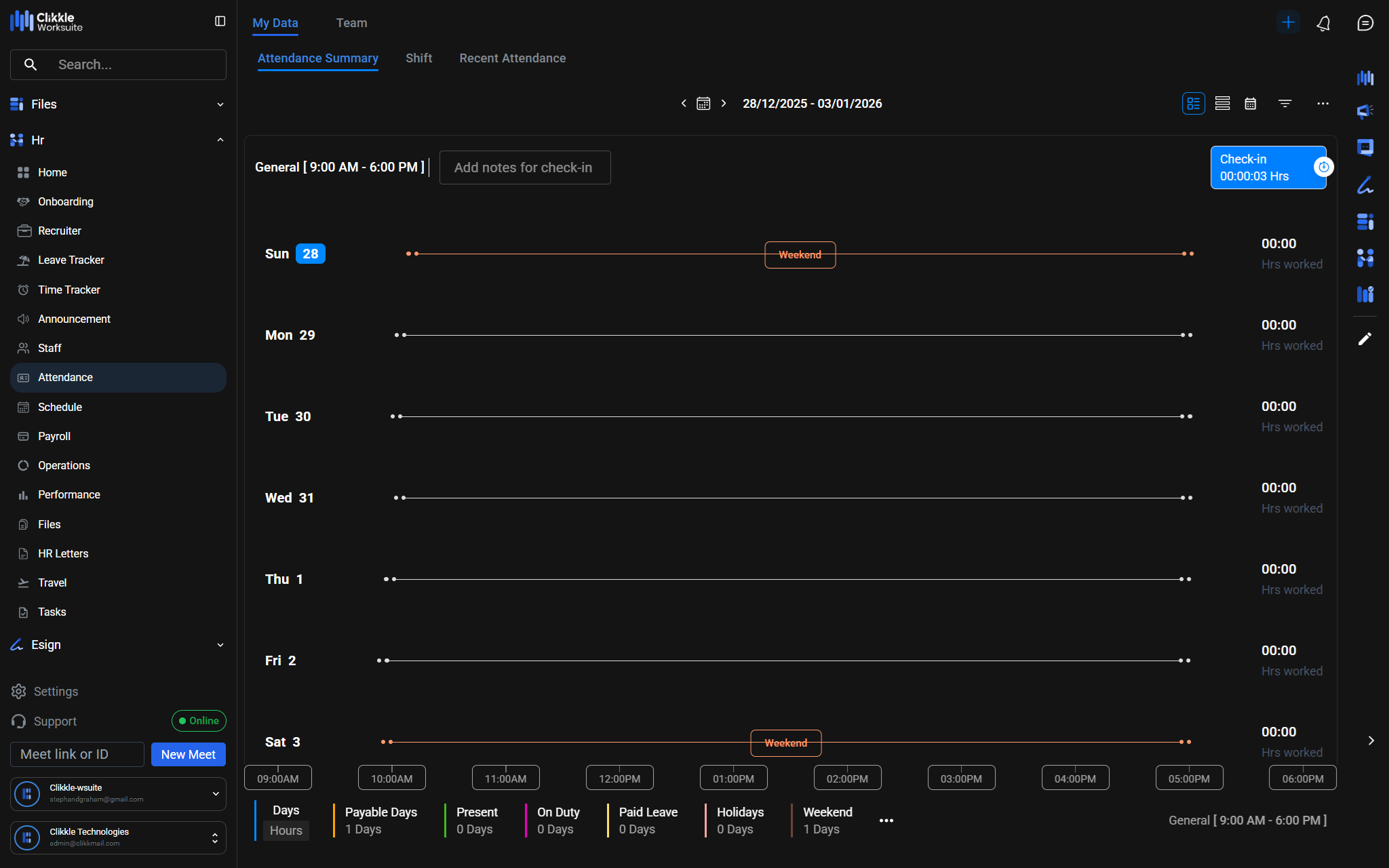The image size is (1389, 868).
Task: Switch to list view layout icon
Action: coord(1222,104)
